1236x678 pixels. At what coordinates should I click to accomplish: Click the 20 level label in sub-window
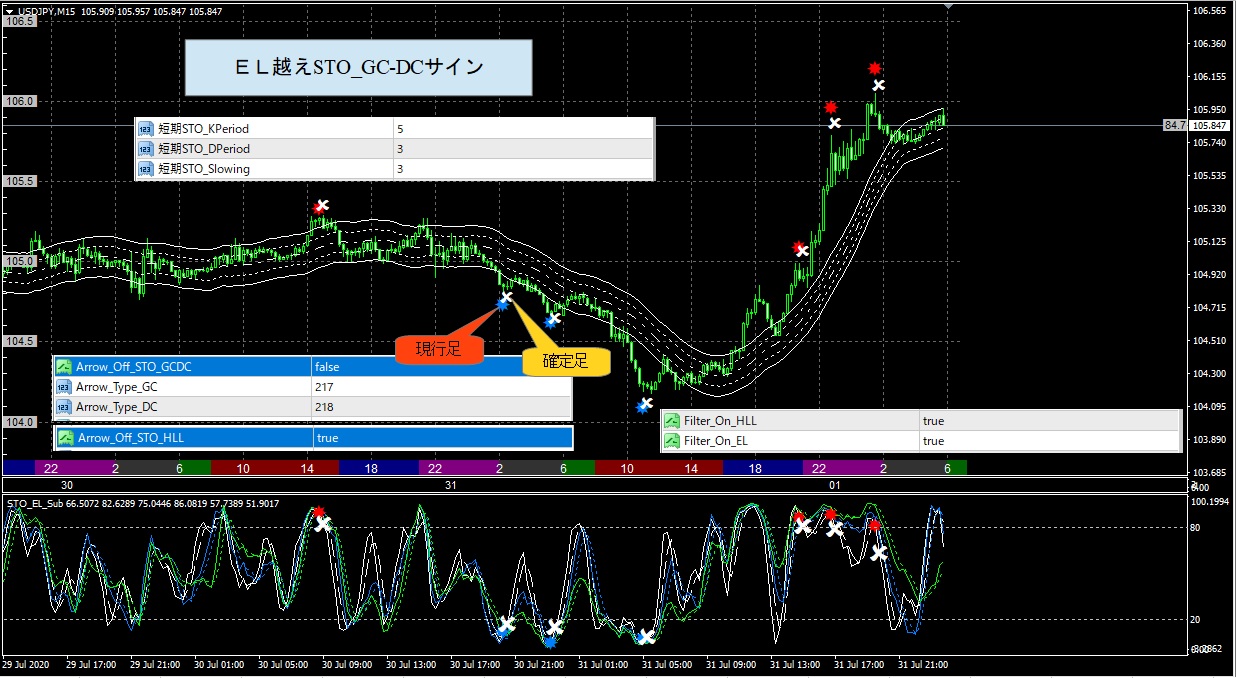pyautogui.click(x=1195, y=620)
